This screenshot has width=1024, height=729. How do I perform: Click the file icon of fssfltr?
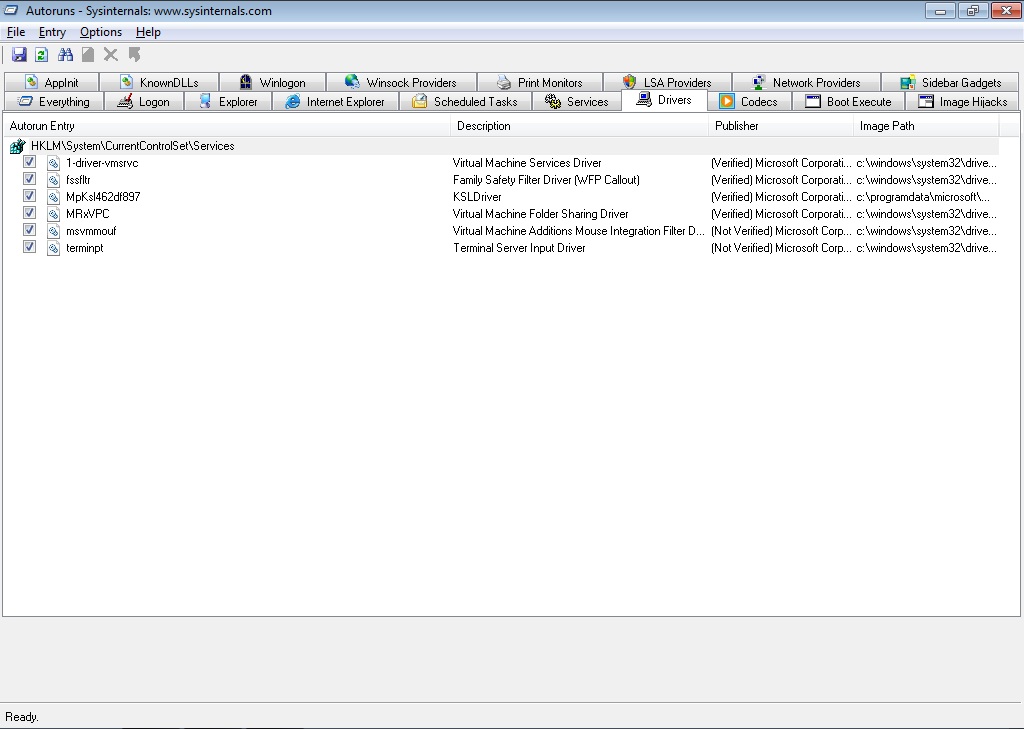[x=53, y=180]
